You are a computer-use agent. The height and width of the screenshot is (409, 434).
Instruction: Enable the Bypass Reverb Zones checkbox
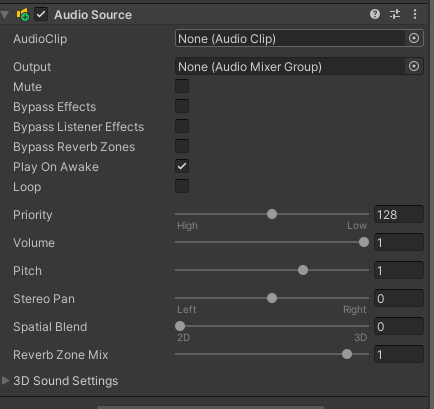tap(182, 146)
